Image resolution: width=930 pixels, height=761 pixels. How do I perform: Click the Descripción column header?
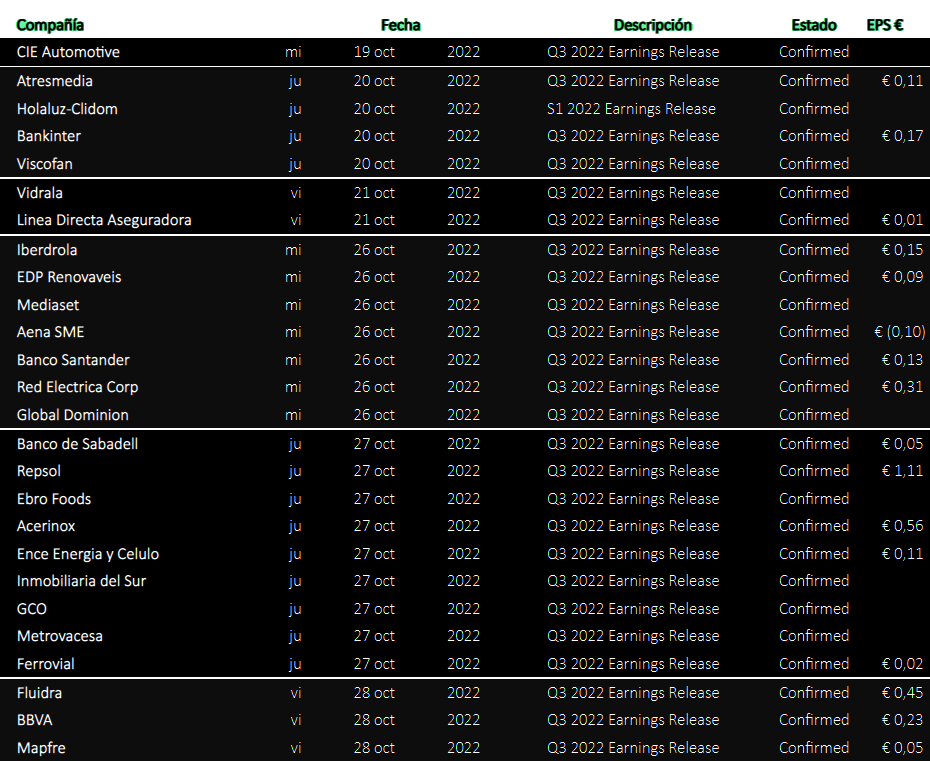click(652, 25)
